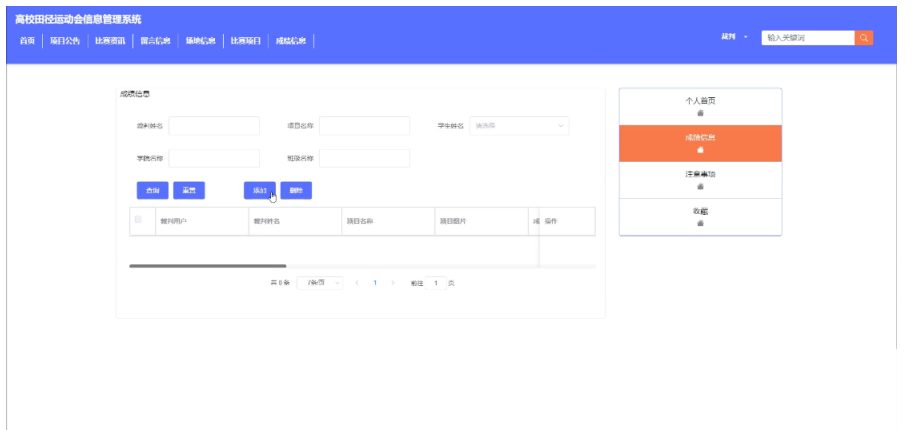The width and height of the screenshot is (913, 446).
Task: Go to previous page arrow in pagination
Action: (x=356, y=283)
